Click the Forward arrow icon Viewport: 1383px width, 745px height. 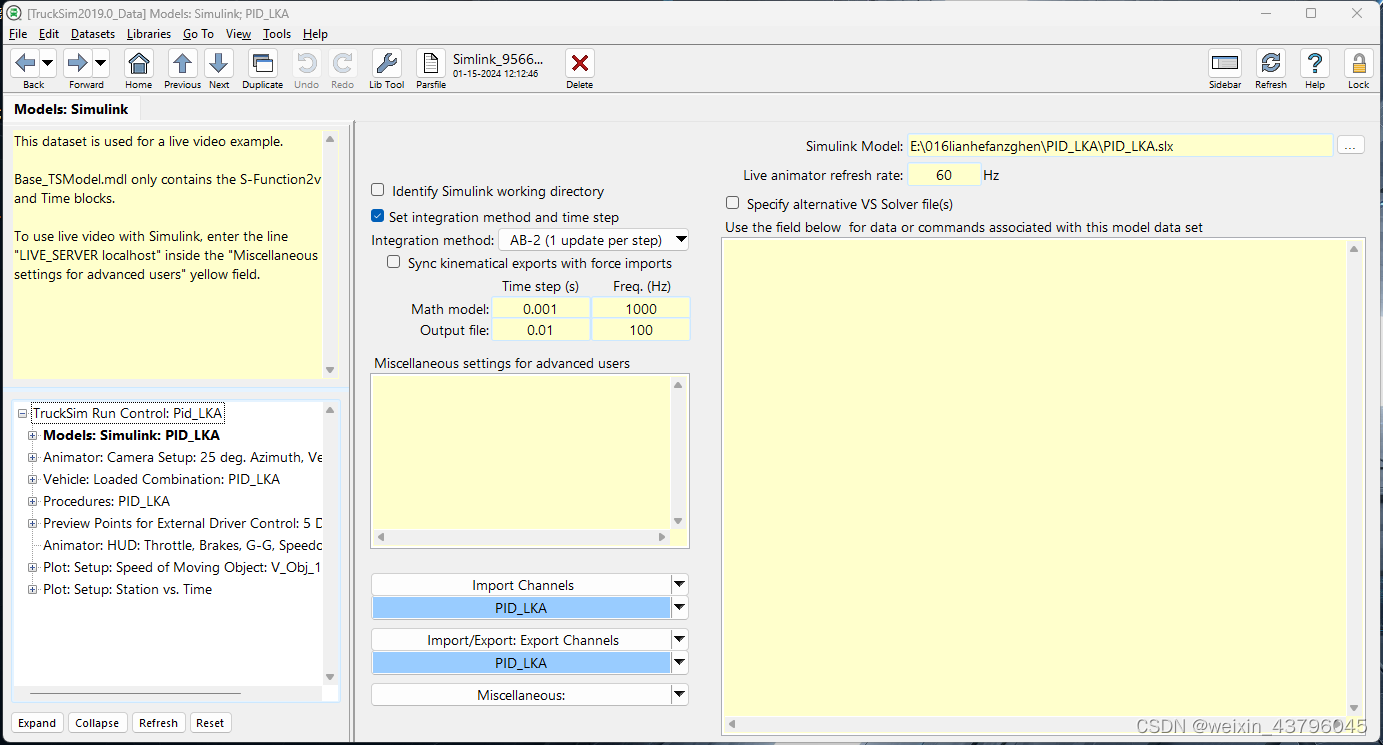point(78,64)
